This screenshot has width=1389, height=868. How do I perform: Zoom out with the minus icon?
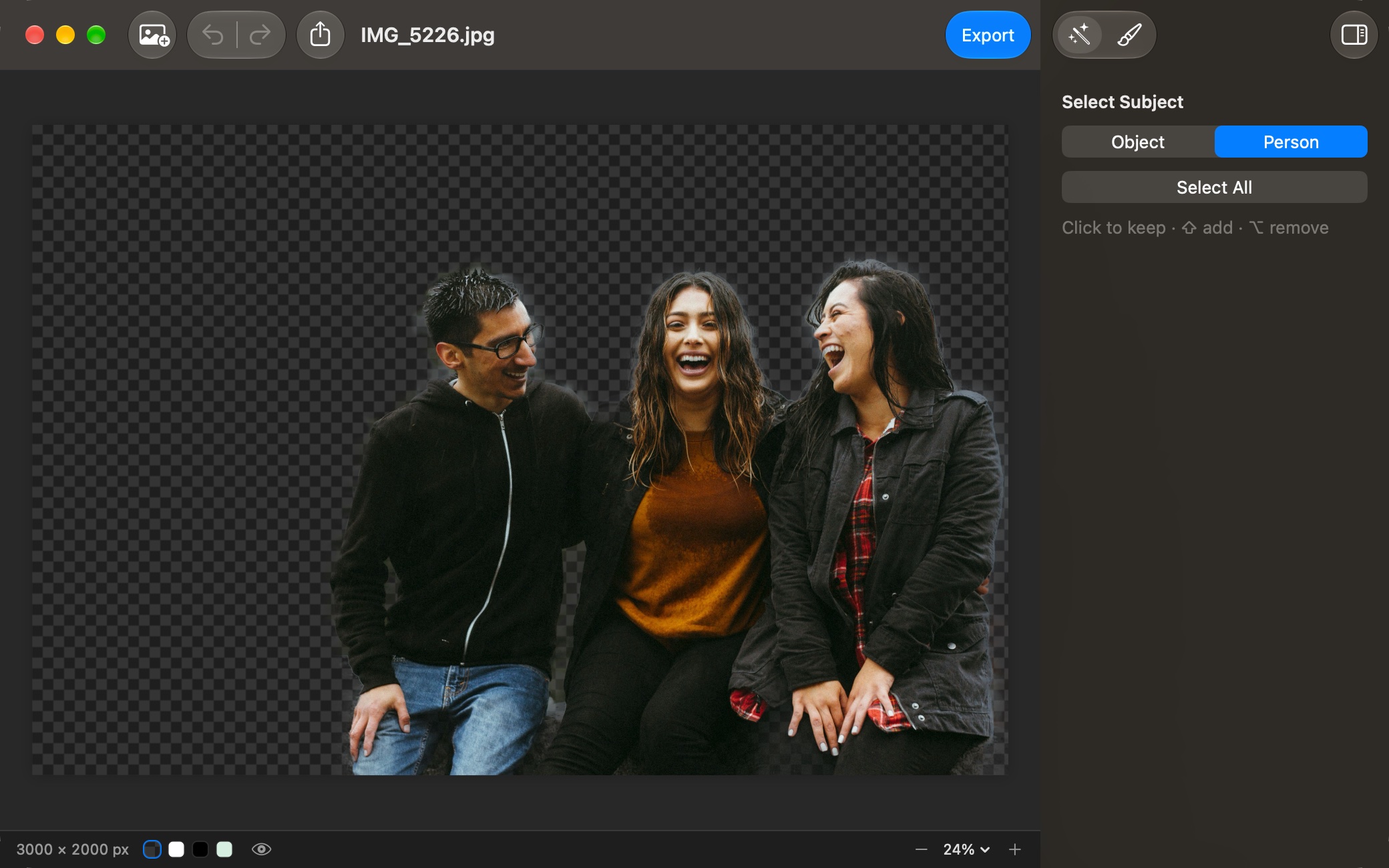922,849
